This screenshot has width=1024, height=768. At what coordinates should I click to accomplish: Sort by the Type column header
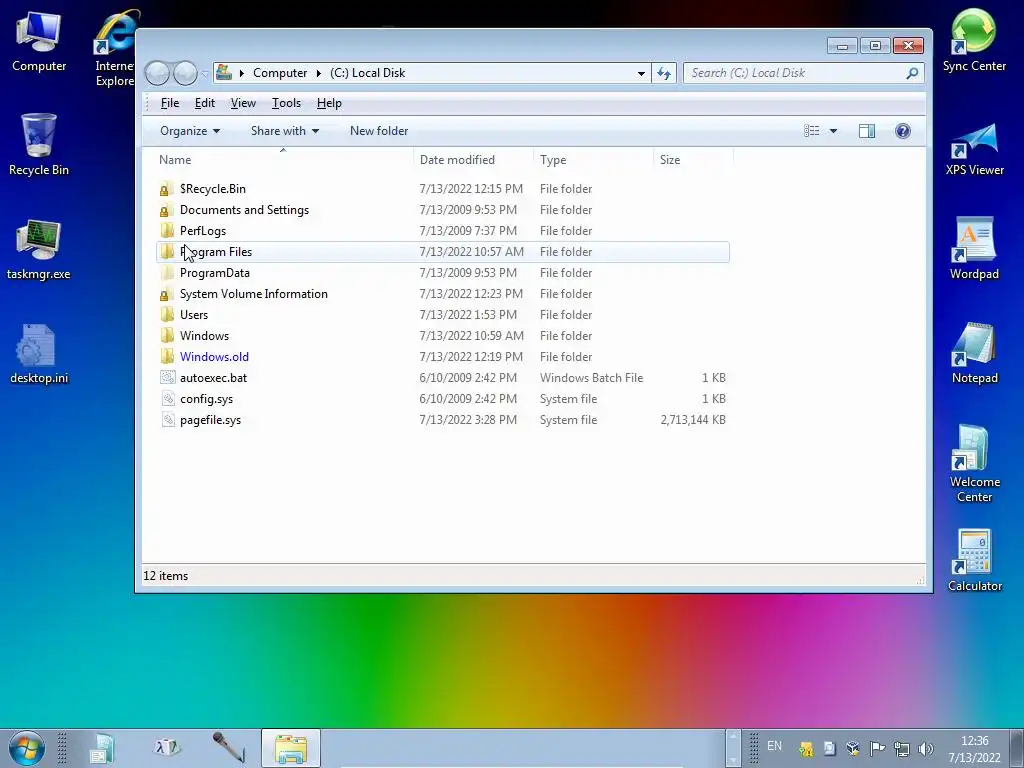[x=593, y=160]
